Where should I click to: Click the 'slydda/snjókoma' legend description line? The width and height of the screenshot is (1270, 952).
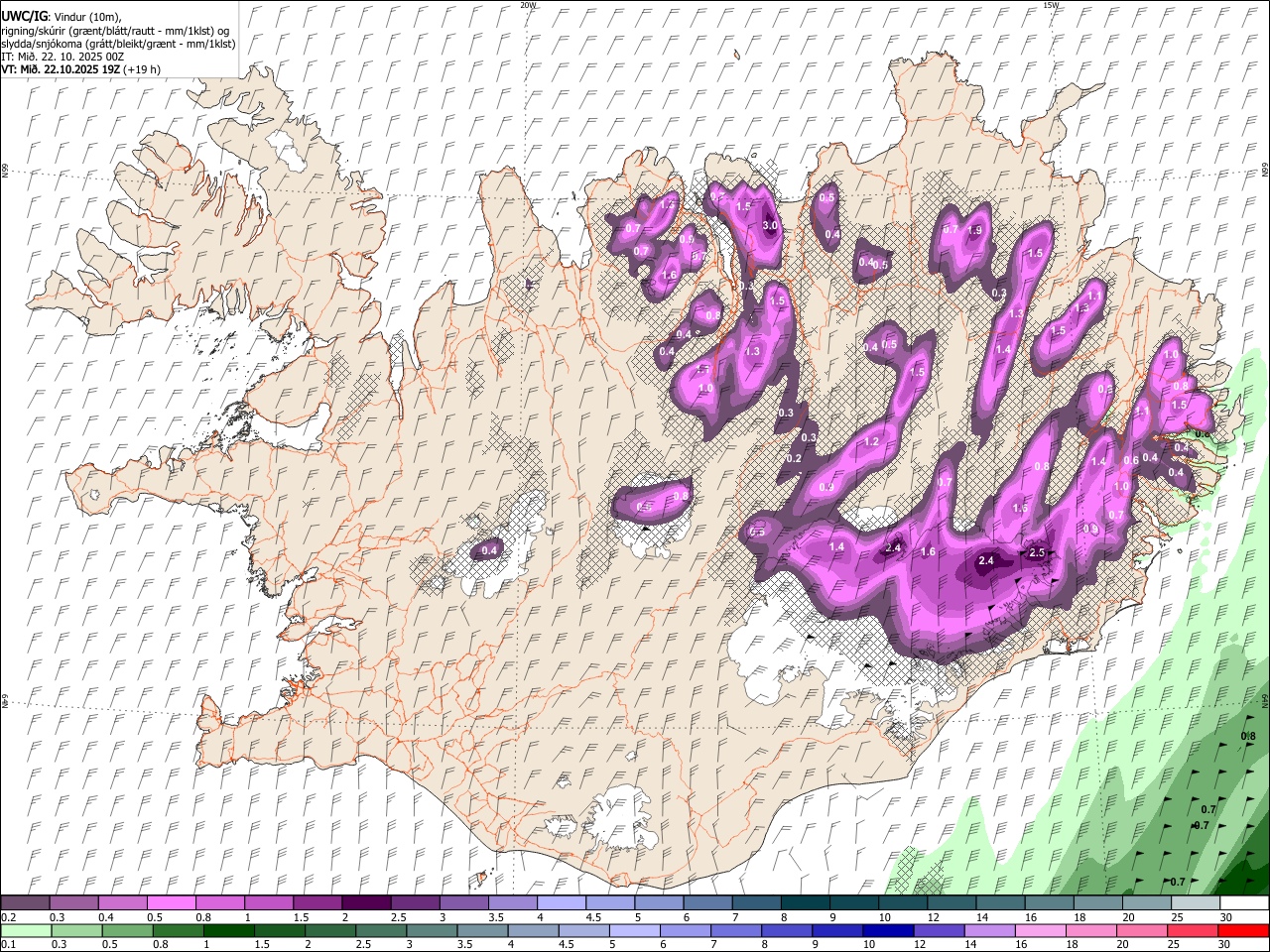118,44
